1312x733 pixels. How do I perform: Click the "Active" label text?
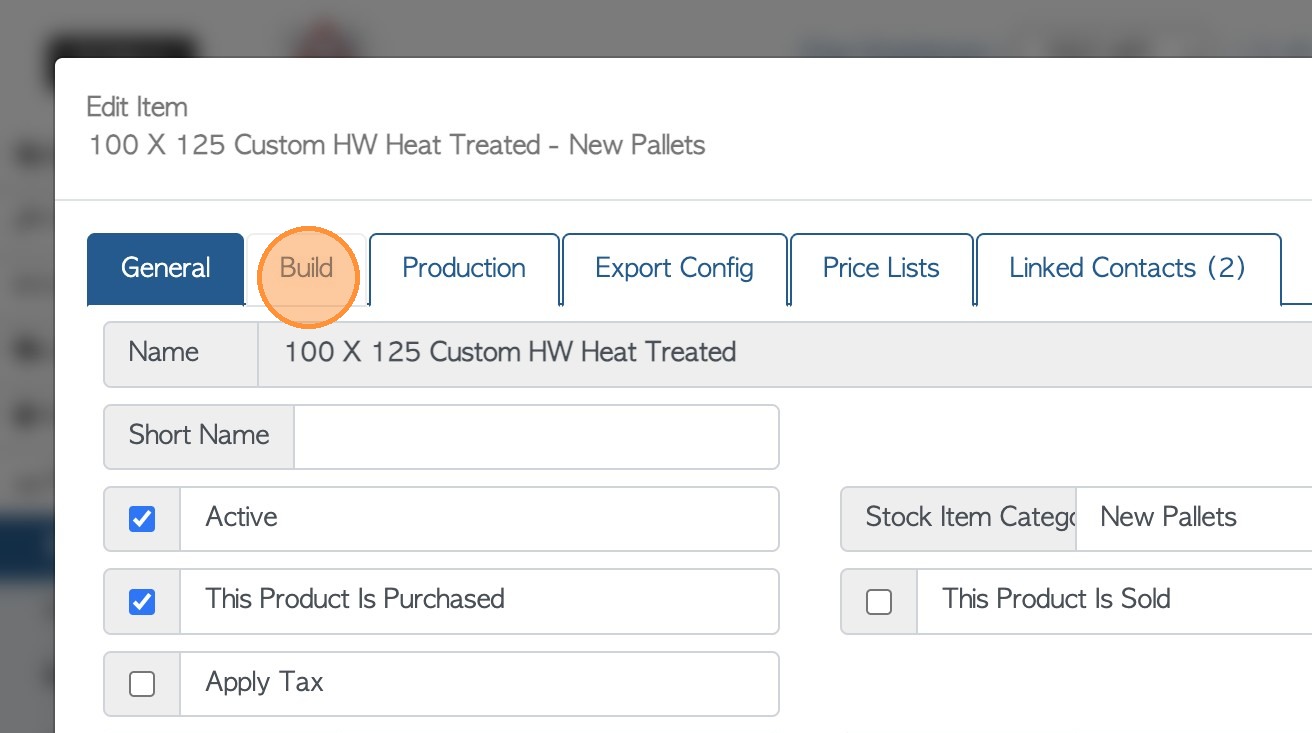(242, 517)
